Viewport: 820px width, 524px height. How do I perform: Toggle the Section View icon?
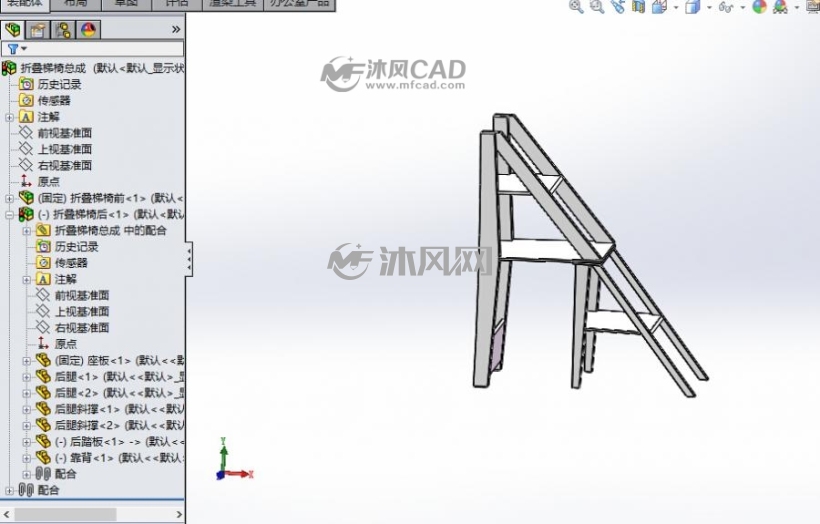tap(639, 7)
